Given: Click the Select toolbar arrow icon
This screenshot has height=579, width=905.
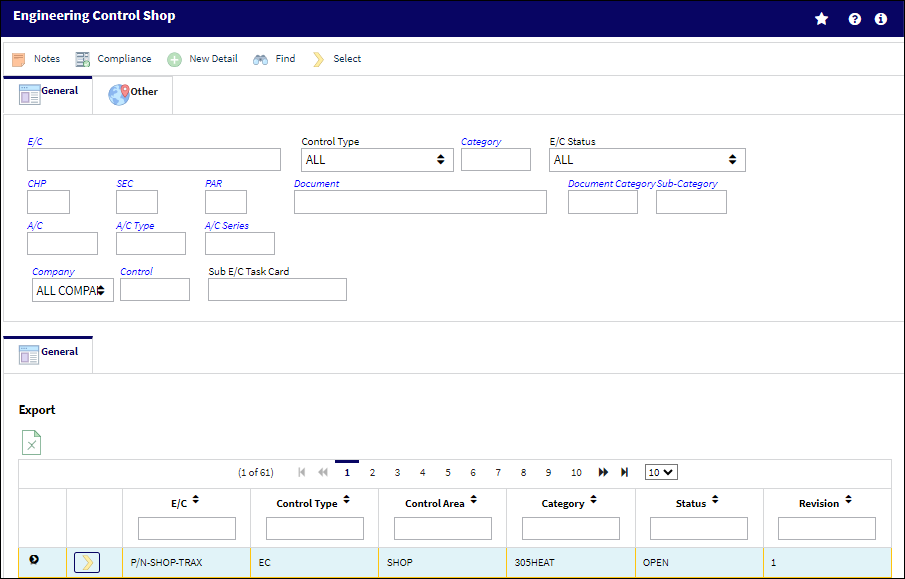Looking at the screenshot, I should click(x=318, y=59).
